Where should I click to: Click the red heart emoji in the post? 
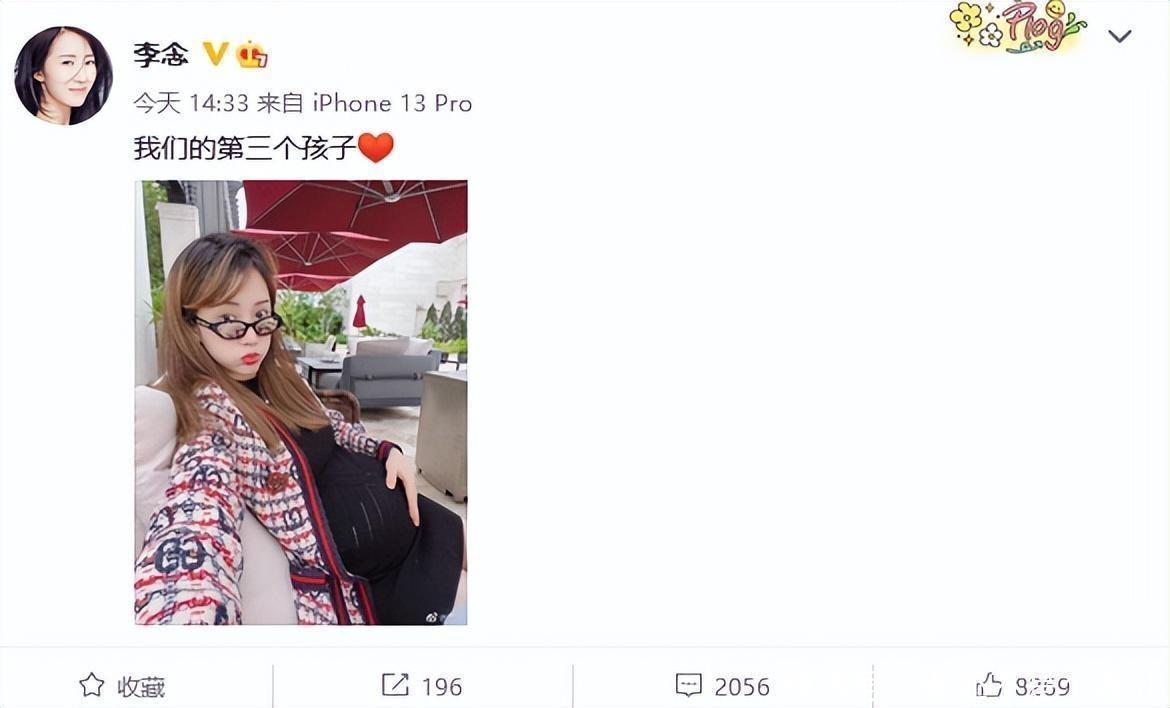[x=375, y=148]
